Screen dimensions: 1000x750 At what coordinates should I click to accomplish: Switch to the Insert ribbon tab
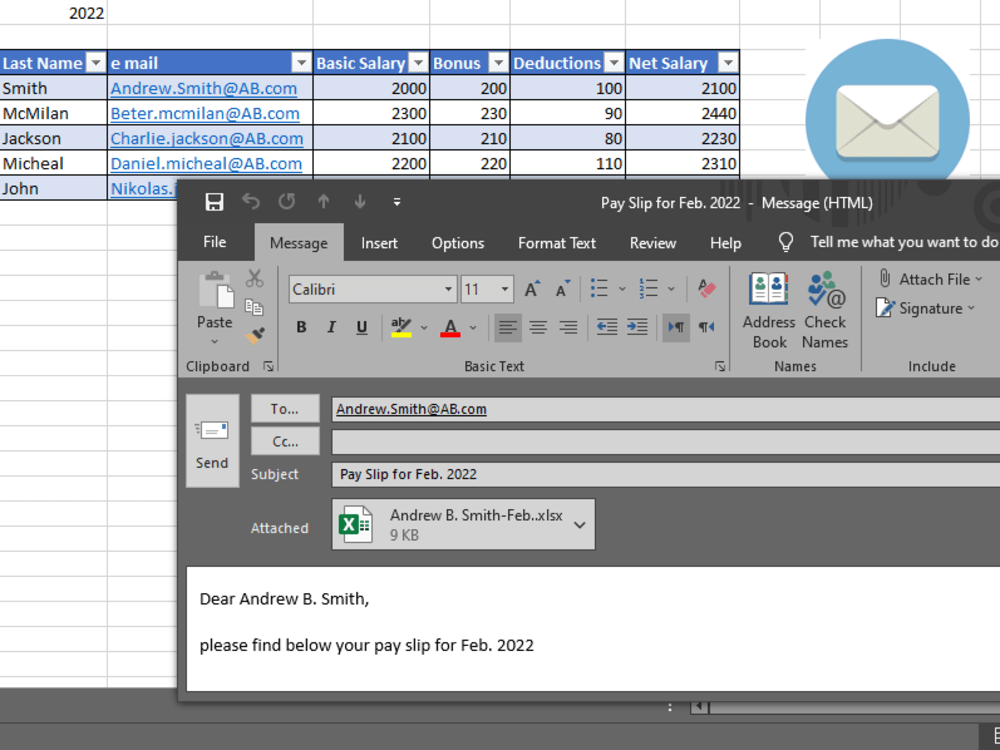379,243
